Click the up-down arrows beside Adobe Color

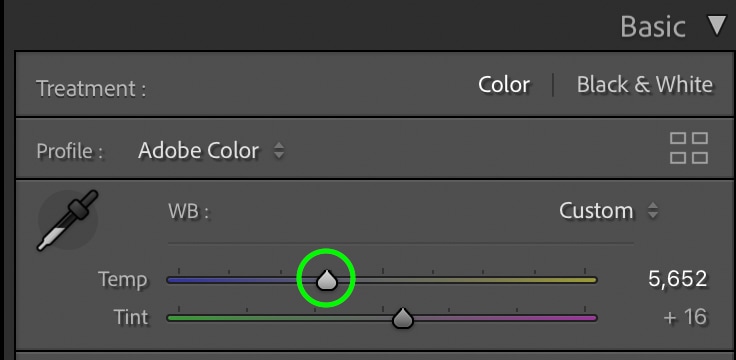tap(279, 151)
